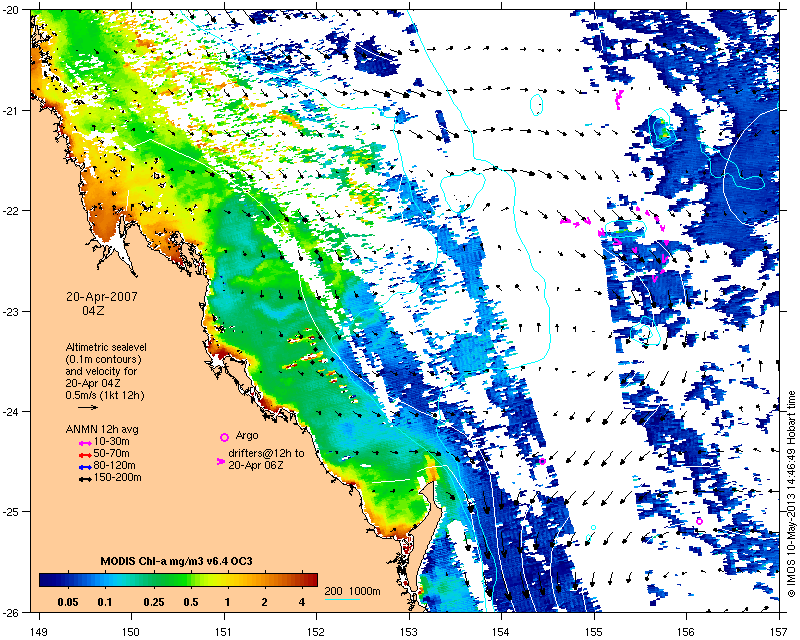Click the '1' colorbar tick label
Image resolution: width=800 pixels, height=640 pixels.
pyautogui.click(x=228, y=602)
